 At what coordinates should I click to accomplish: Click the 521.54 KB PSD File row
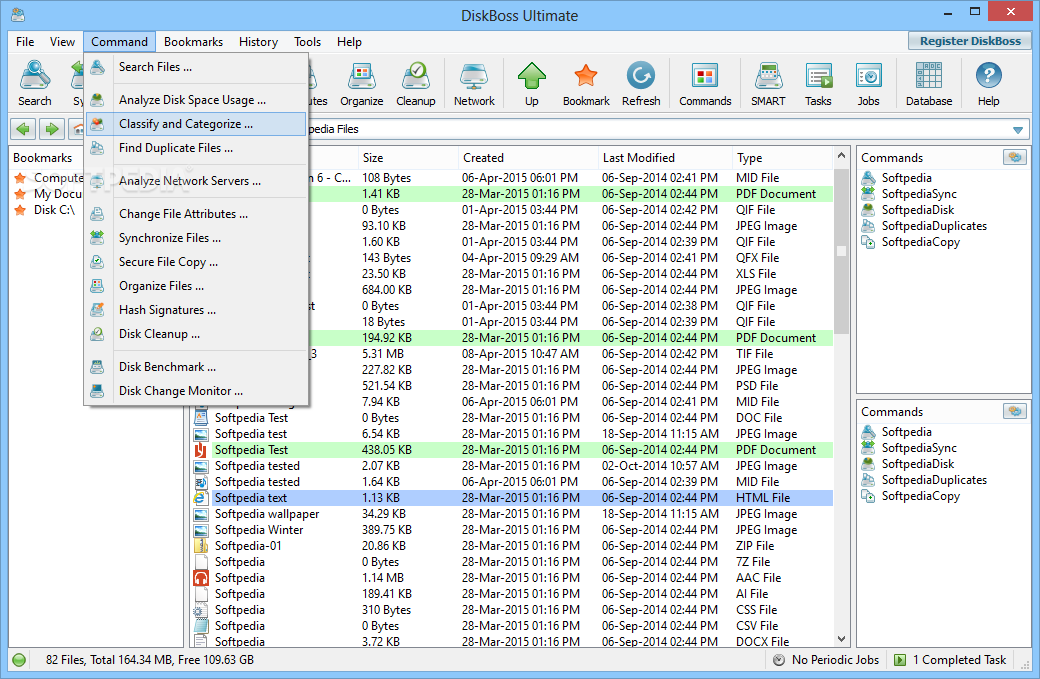click(x=570, y=386)
